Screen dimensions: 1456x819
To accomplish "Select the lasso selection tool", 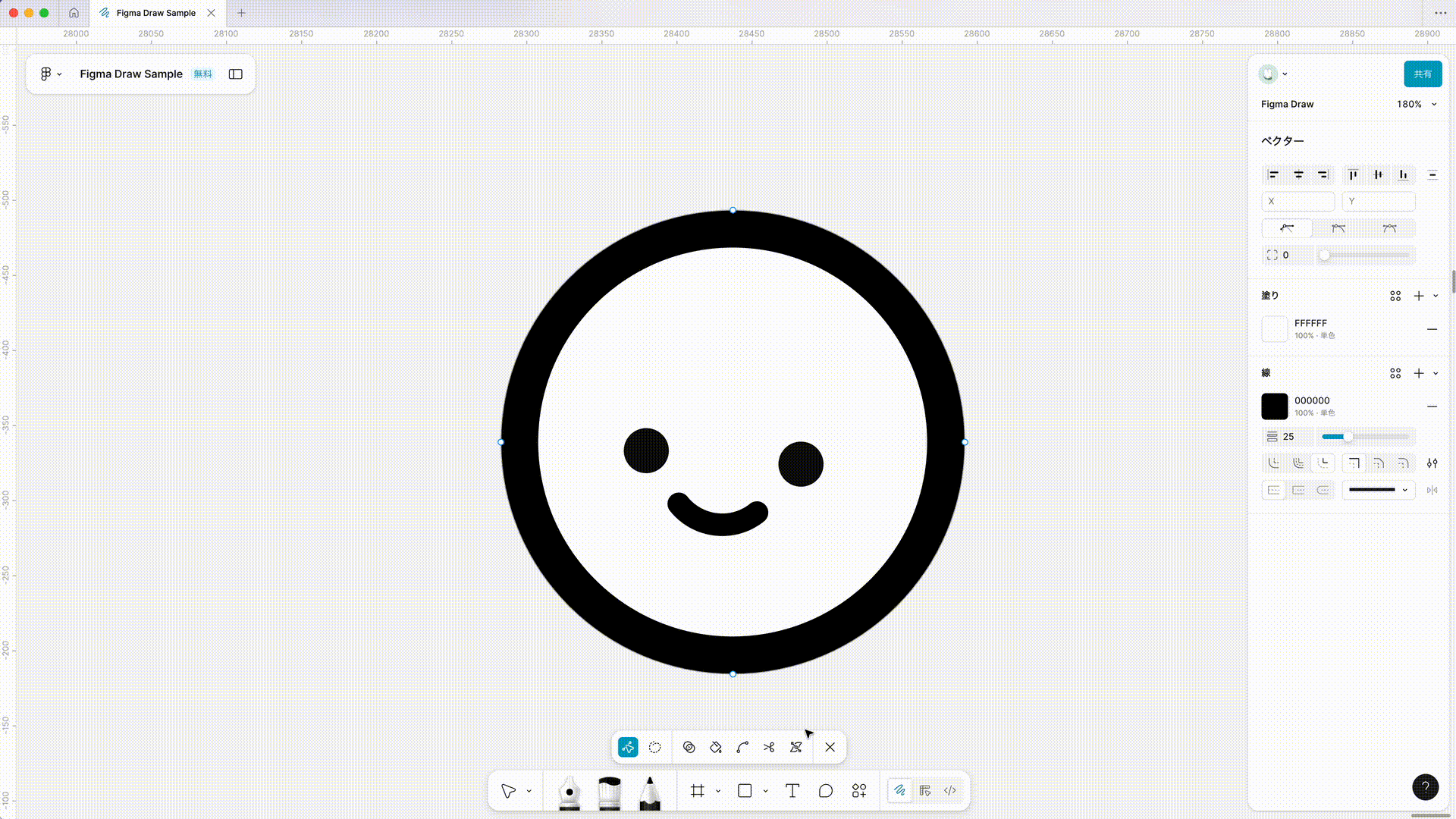I will click(655, 747).
